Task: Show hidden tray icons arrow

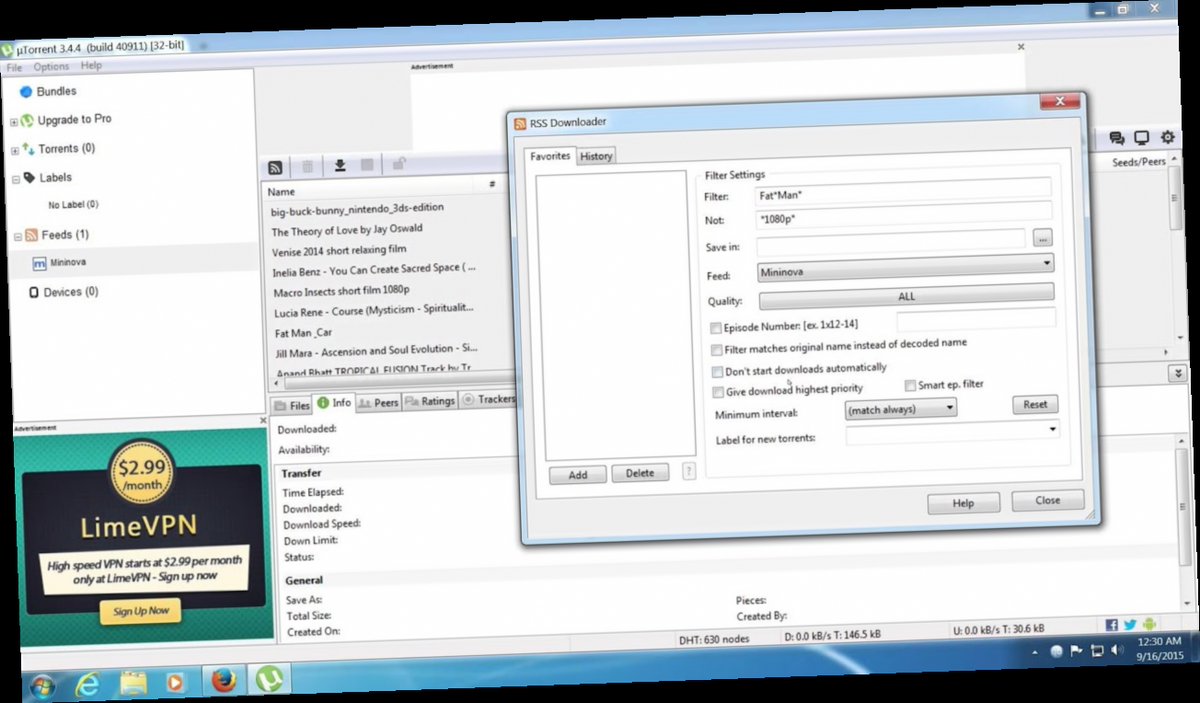Action: pyautogui.click(x=1035, y=652)
